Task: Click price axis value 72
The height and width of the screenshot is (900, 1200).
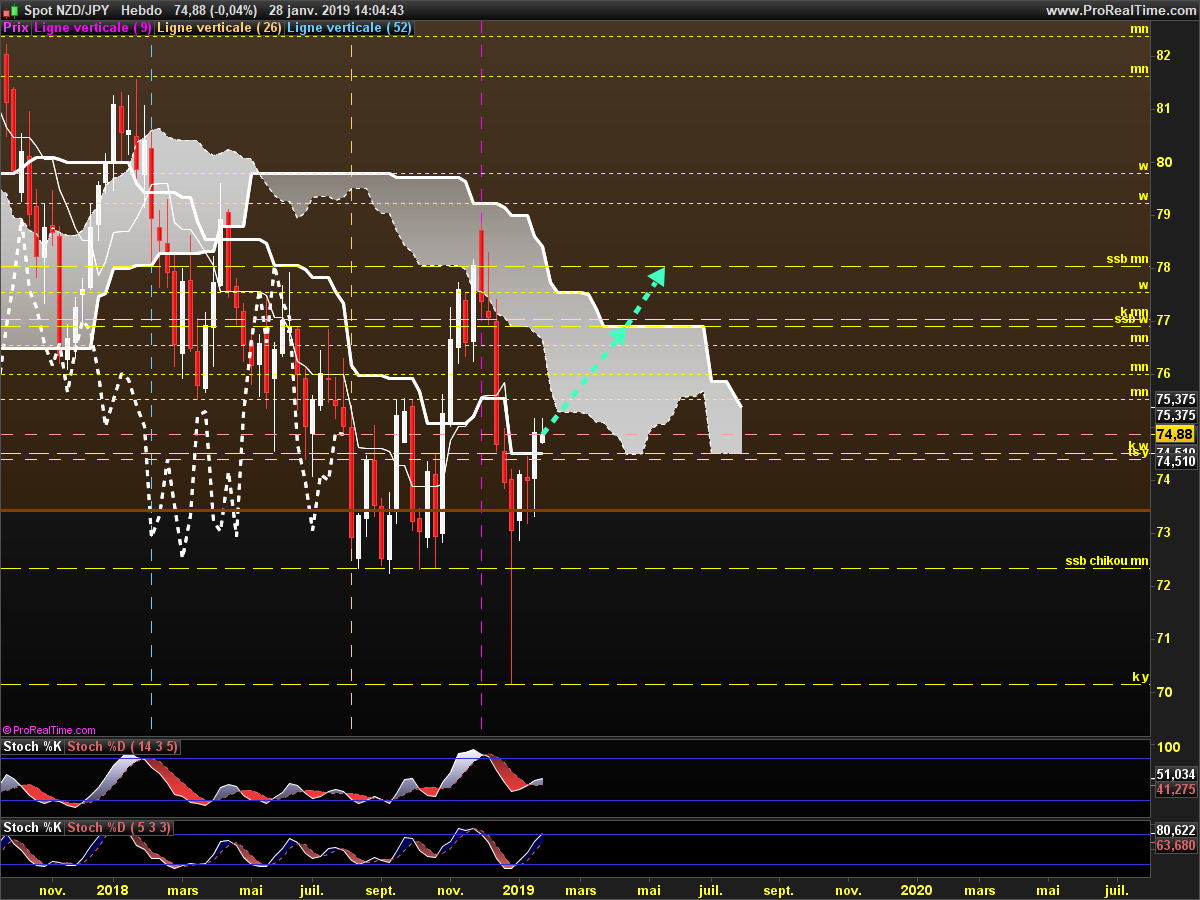Action: [x=1164, y=585]
